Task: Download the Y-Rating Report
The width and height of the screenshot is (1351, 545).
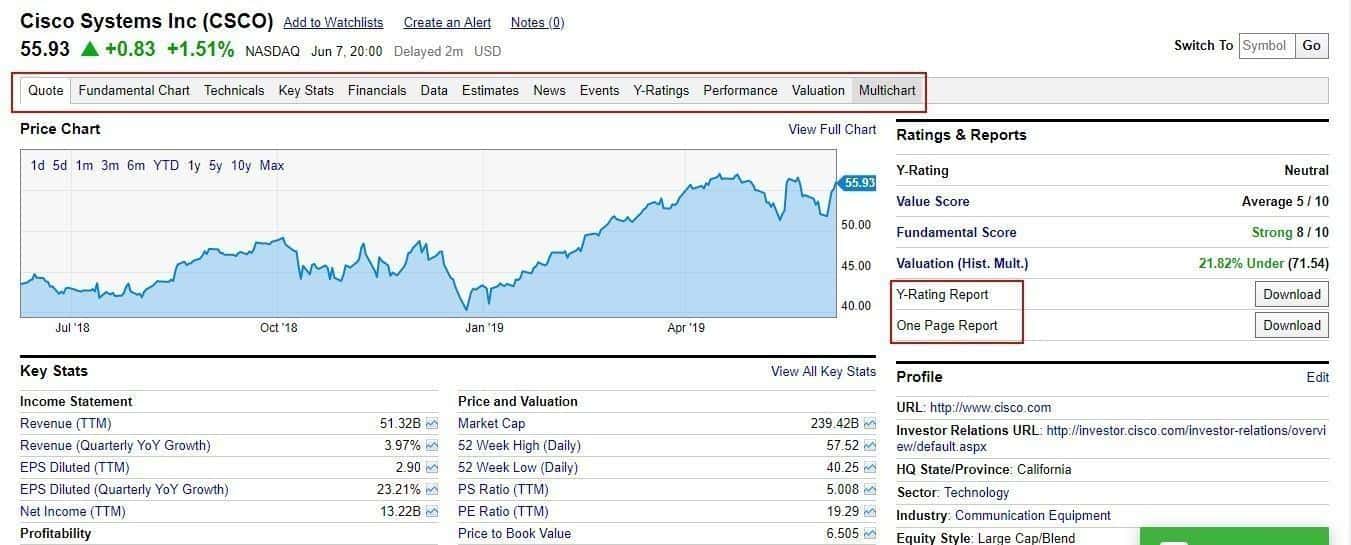Action: [1291, 294]
